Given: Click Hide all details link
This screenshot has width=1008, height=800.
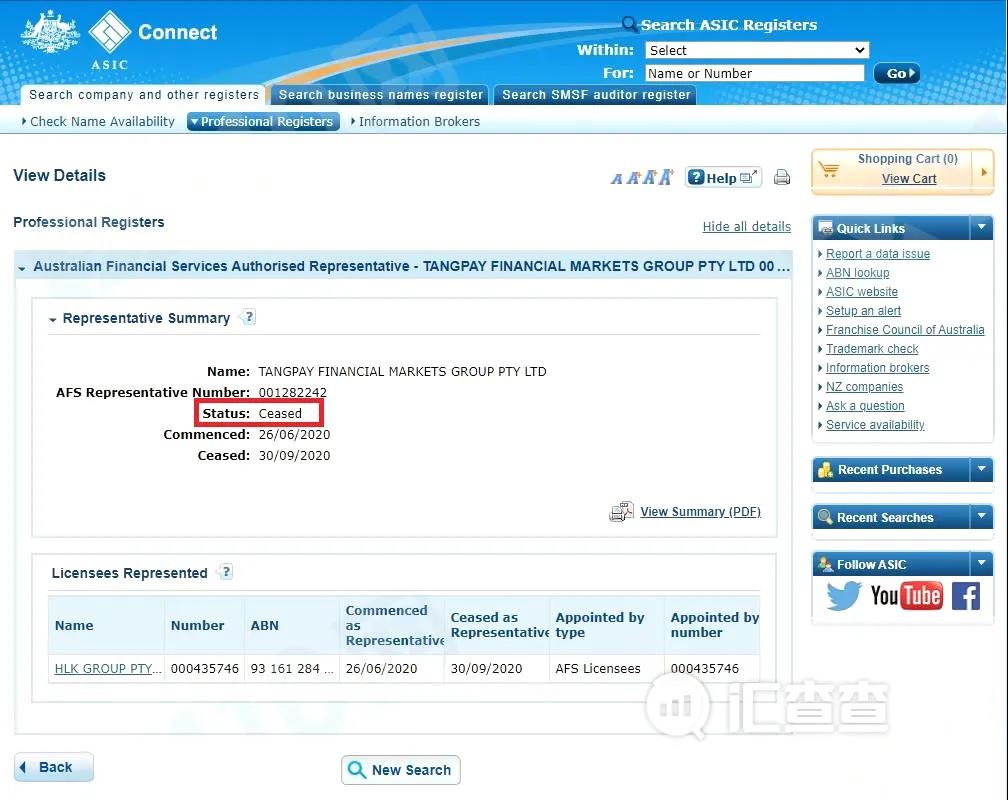Looking at the screenshot, I should click(746, 226).
